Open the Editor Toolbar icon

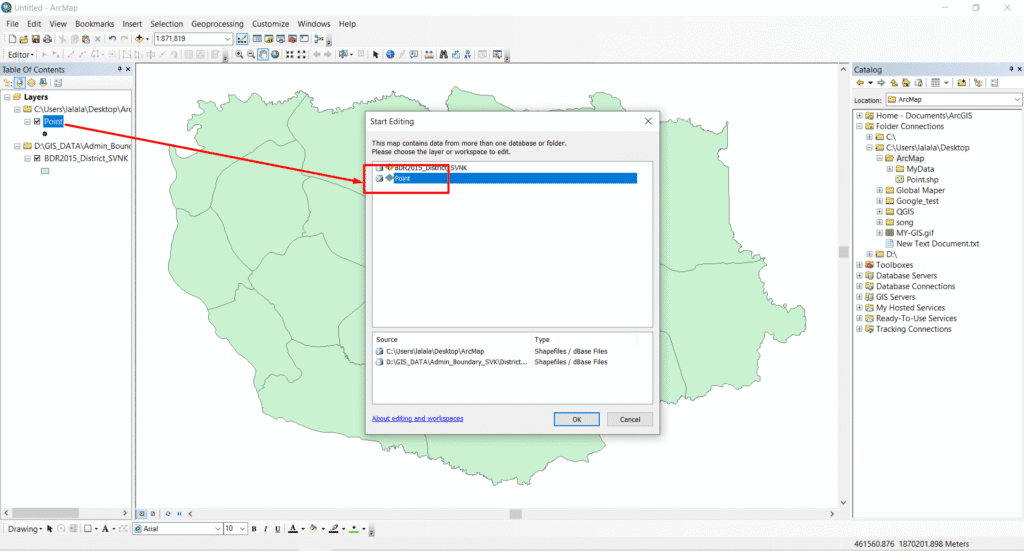click(242, 39)
